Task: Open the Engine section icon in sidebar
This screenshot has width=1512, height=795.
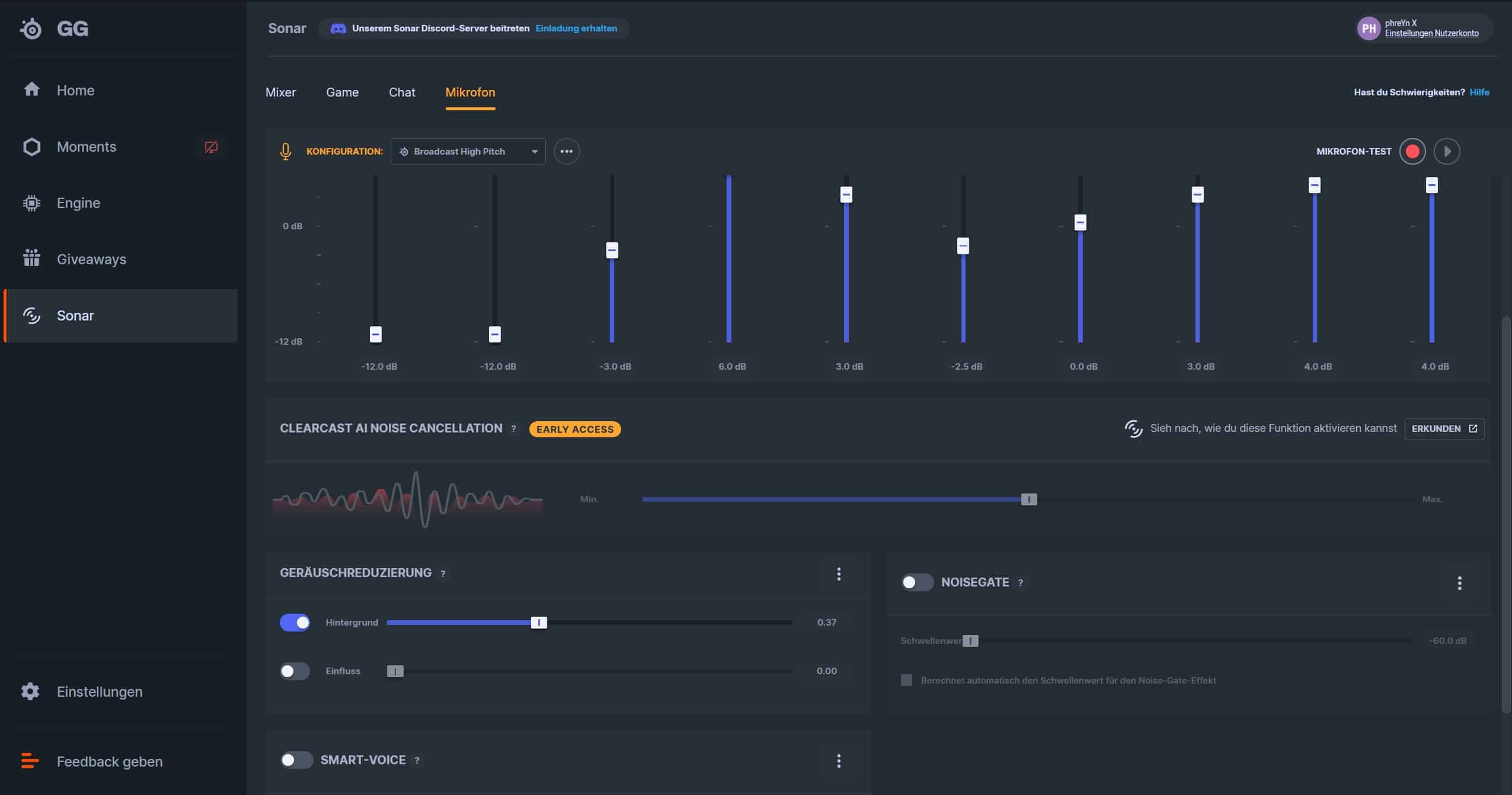Action: click(31, 203)
